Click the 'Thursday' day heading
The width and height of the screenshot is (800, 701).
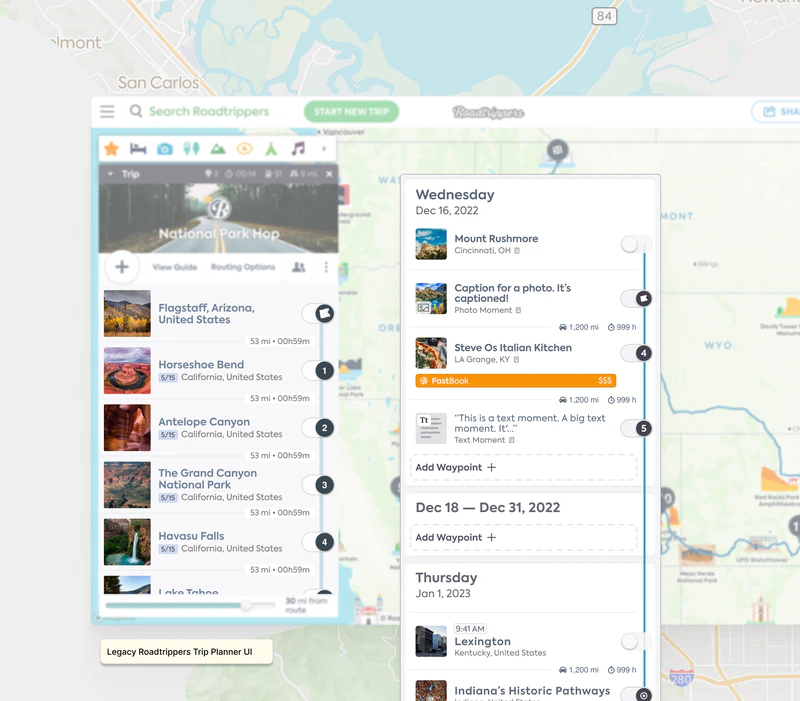click(446, 578)
